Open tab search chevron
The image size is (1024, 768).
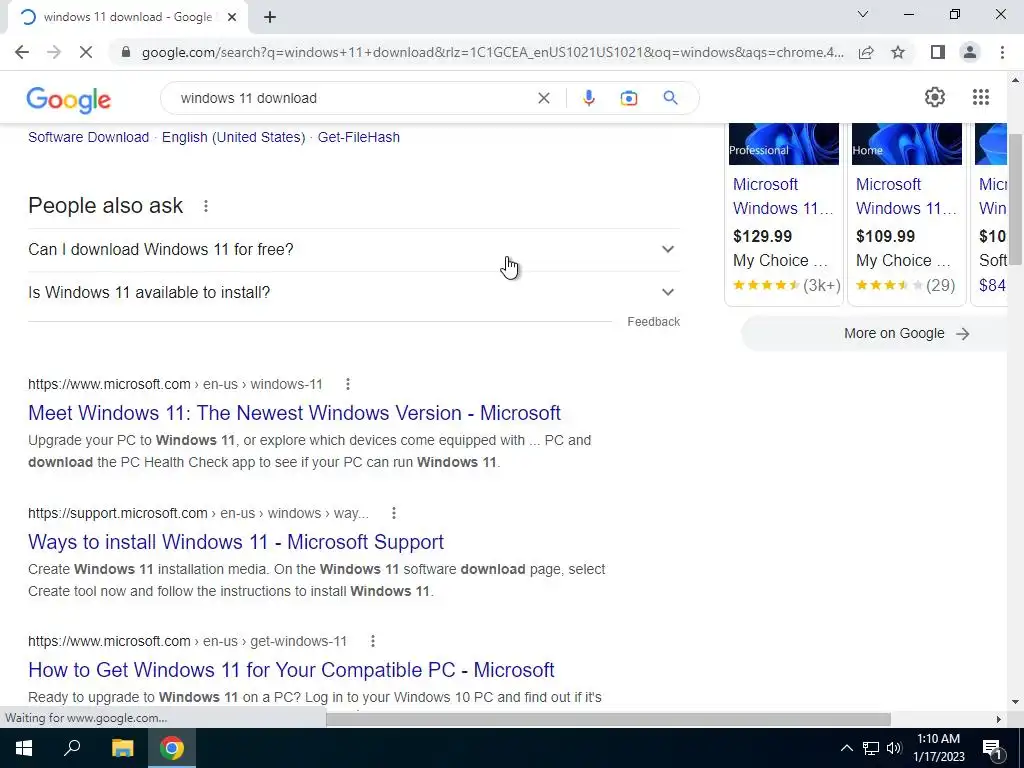point(863,14)
